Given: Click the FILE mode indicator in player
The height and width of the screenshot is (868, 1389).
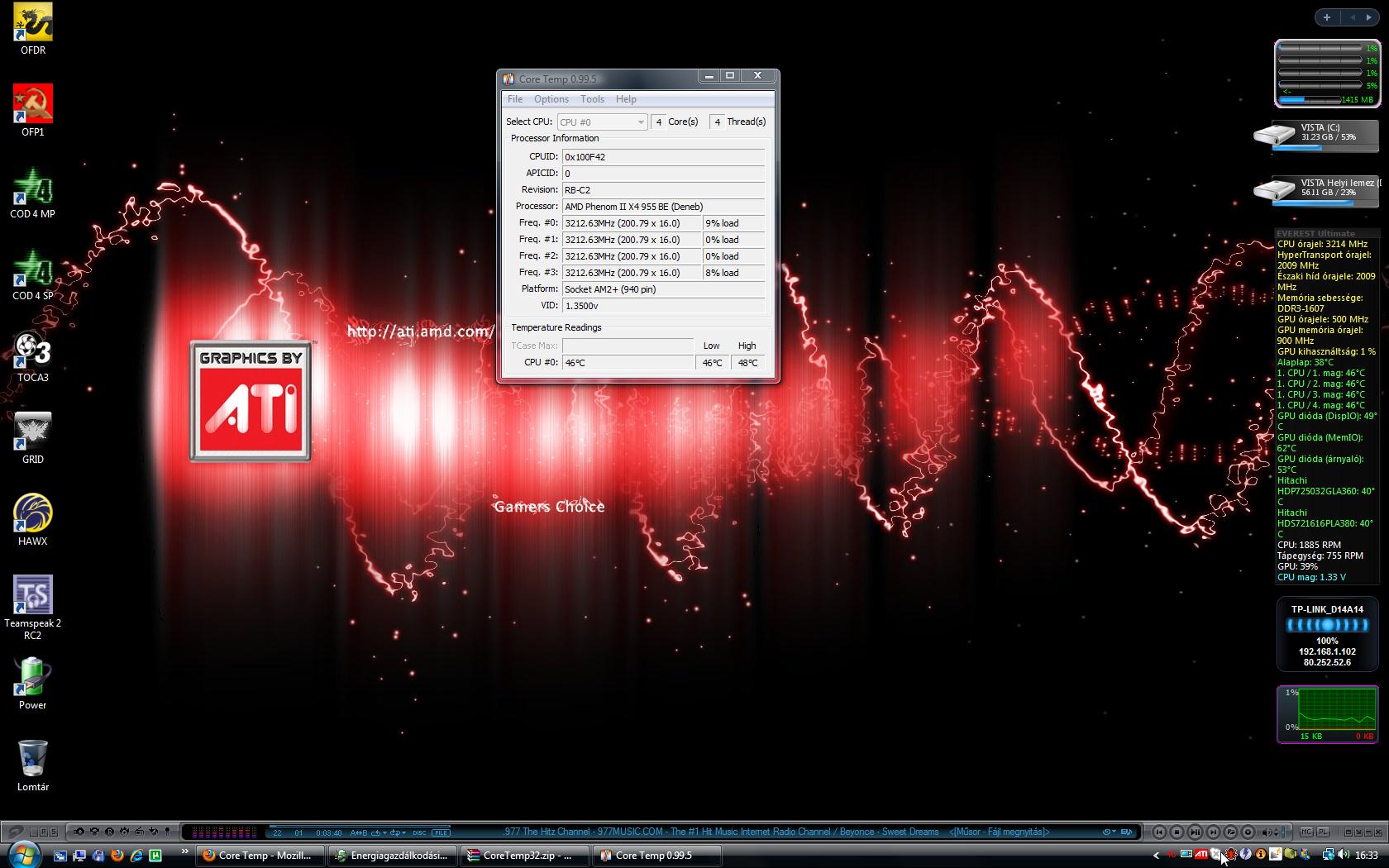Looking at the screenshot, I should (441, 832).
